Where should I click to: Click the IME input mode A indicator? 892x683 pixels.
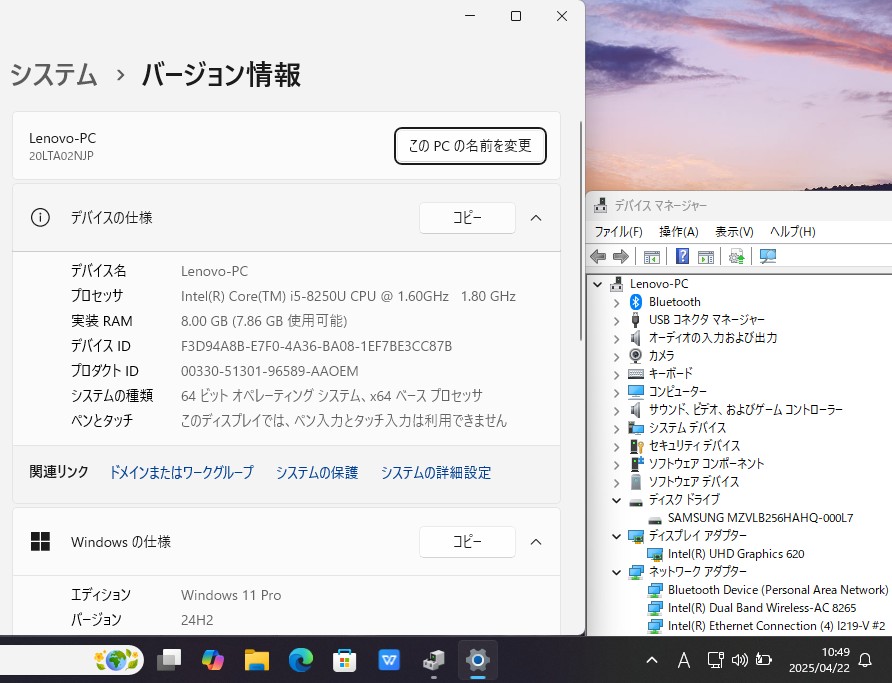[x=684, y=660]
